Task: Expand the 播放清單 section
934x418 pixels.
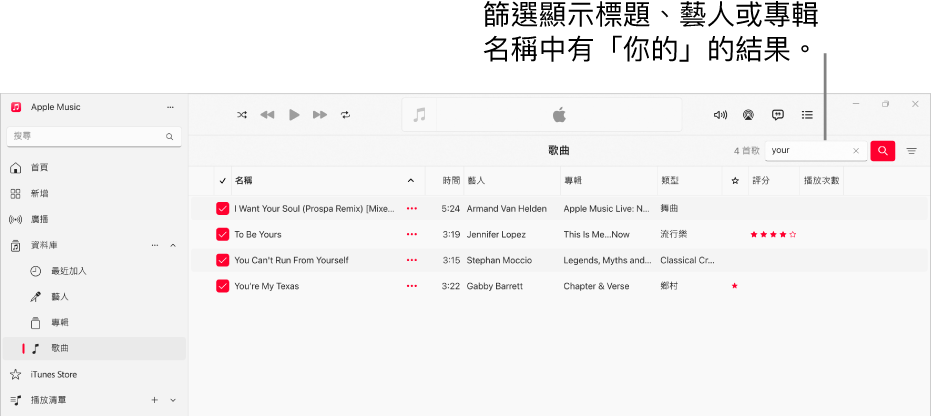Action: (173, 400)
